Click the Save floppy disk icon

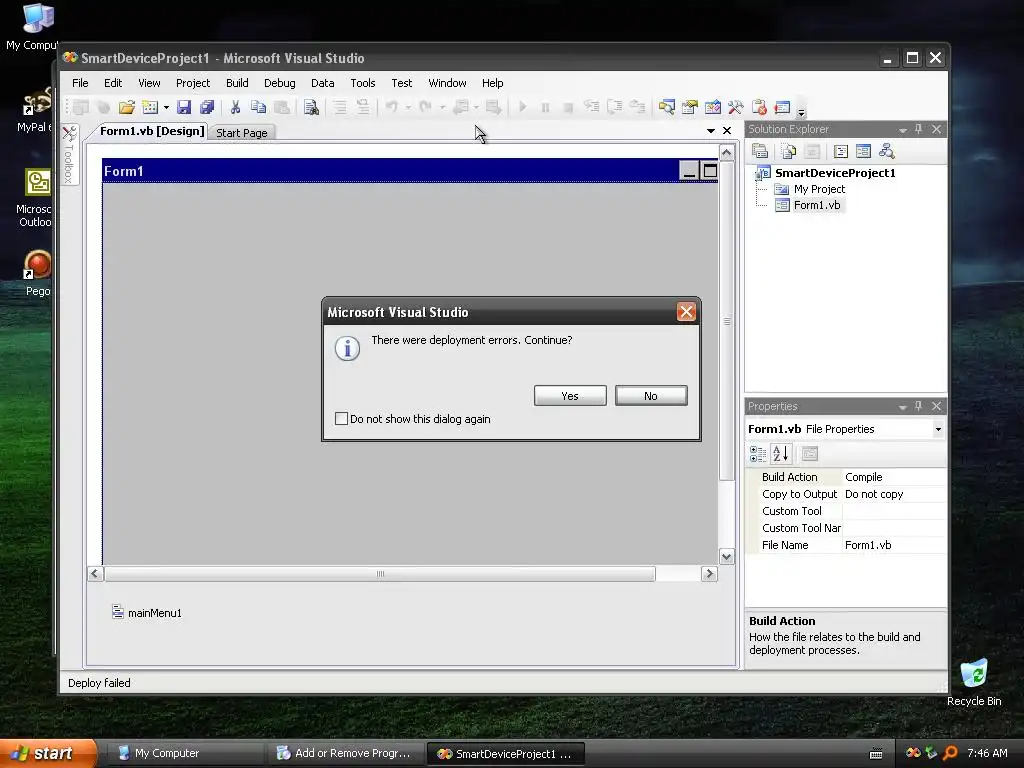point(184,107)
